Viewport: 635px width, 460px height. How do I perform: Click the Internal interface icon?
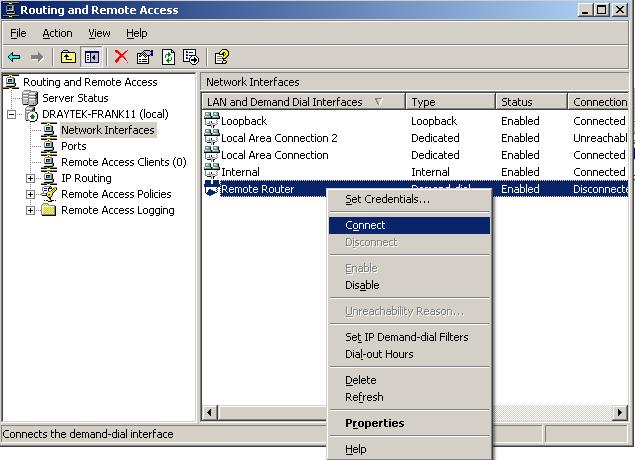212,171
